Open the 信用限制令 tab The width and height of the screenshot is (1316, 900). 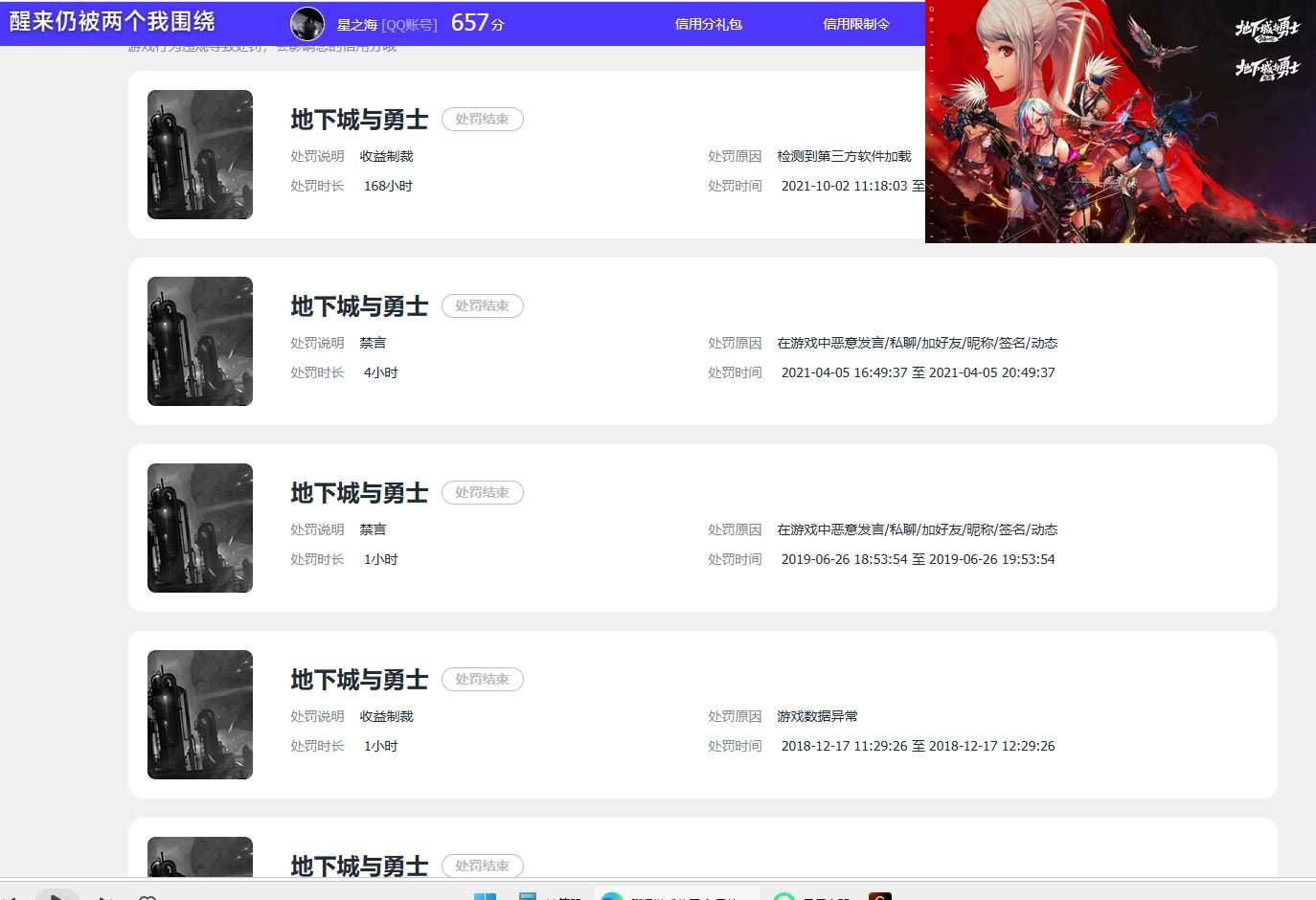(x=856, y=24)
